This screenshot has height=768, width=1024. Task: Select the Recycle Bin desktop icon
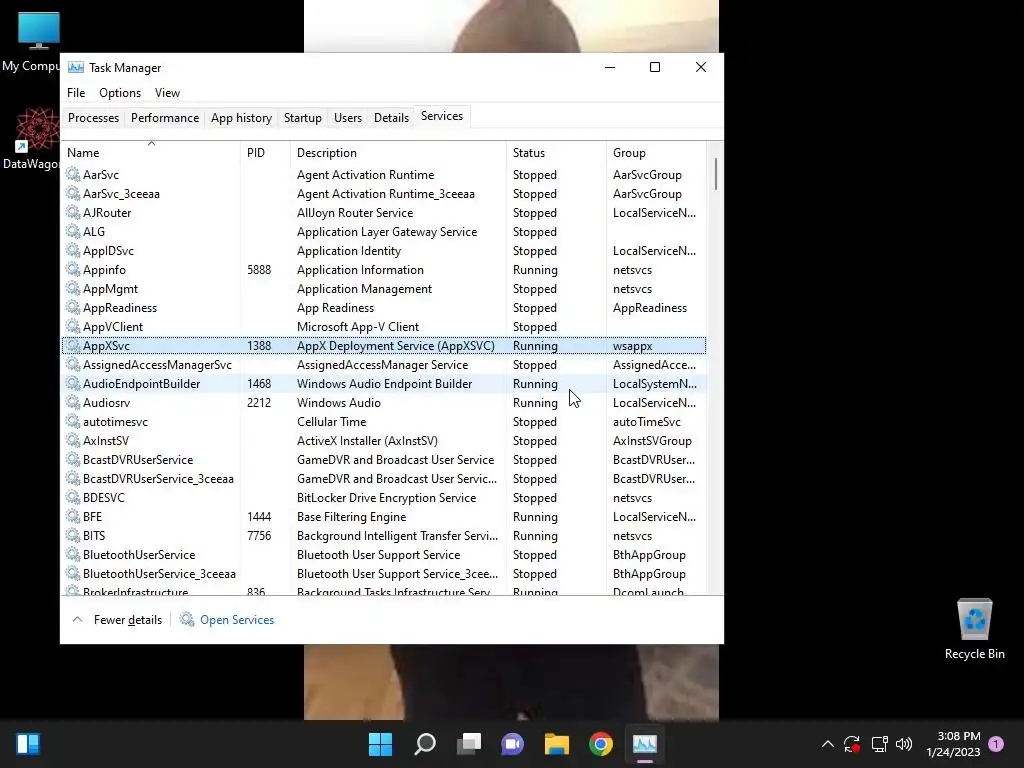[974, 630]
